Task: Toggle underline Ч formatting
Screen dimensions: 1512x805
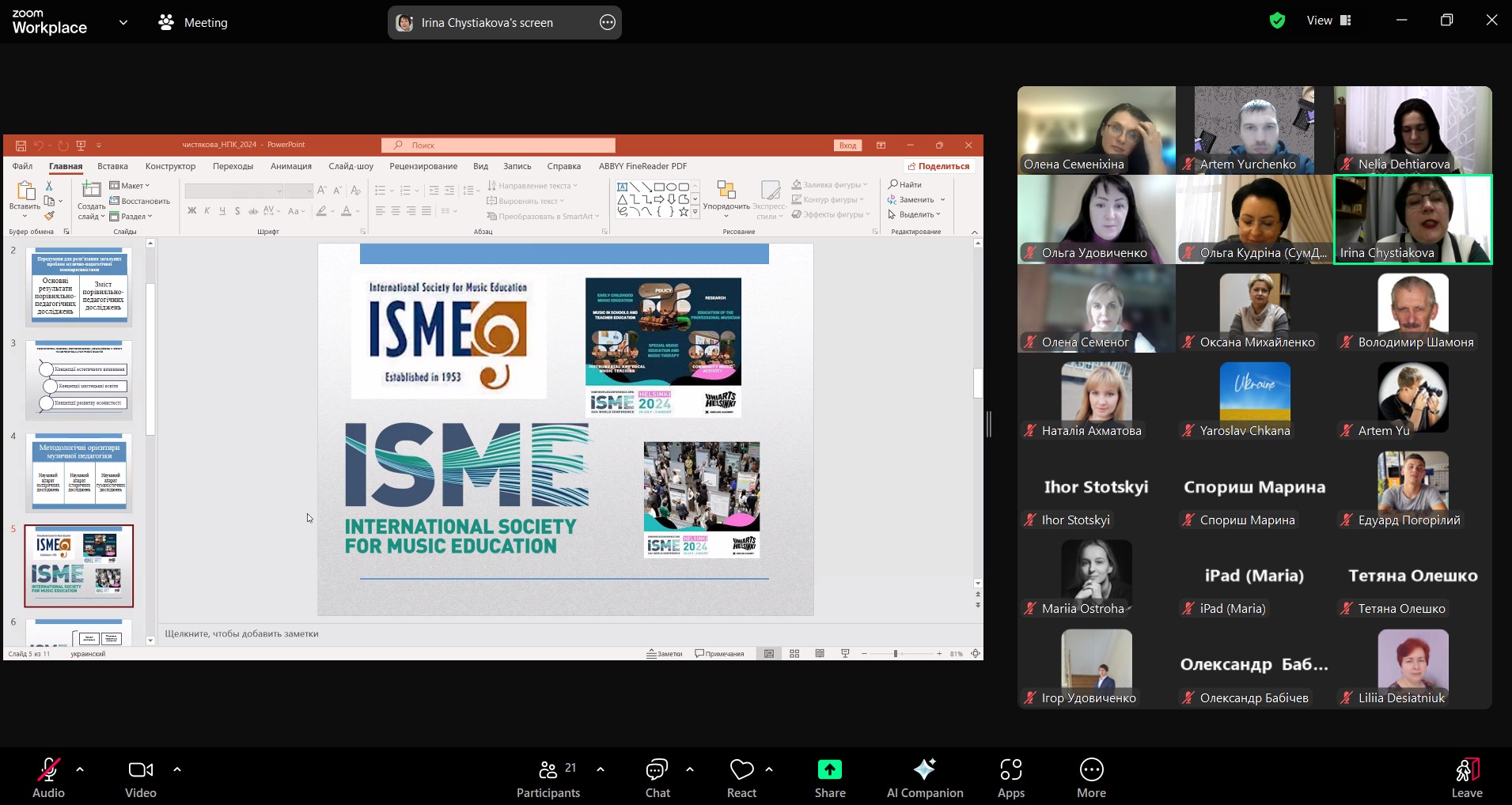Action: (x=222, y=211)
